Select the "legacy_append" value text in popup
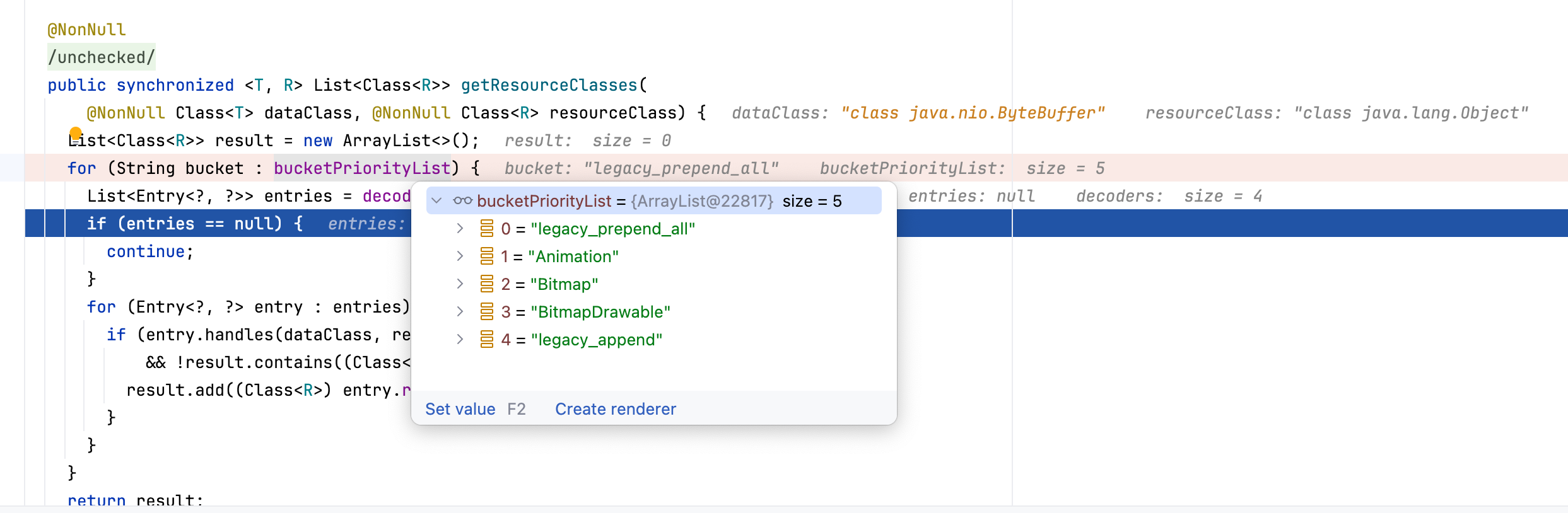This screenshot has height=513, width=1568. [597, 340]
